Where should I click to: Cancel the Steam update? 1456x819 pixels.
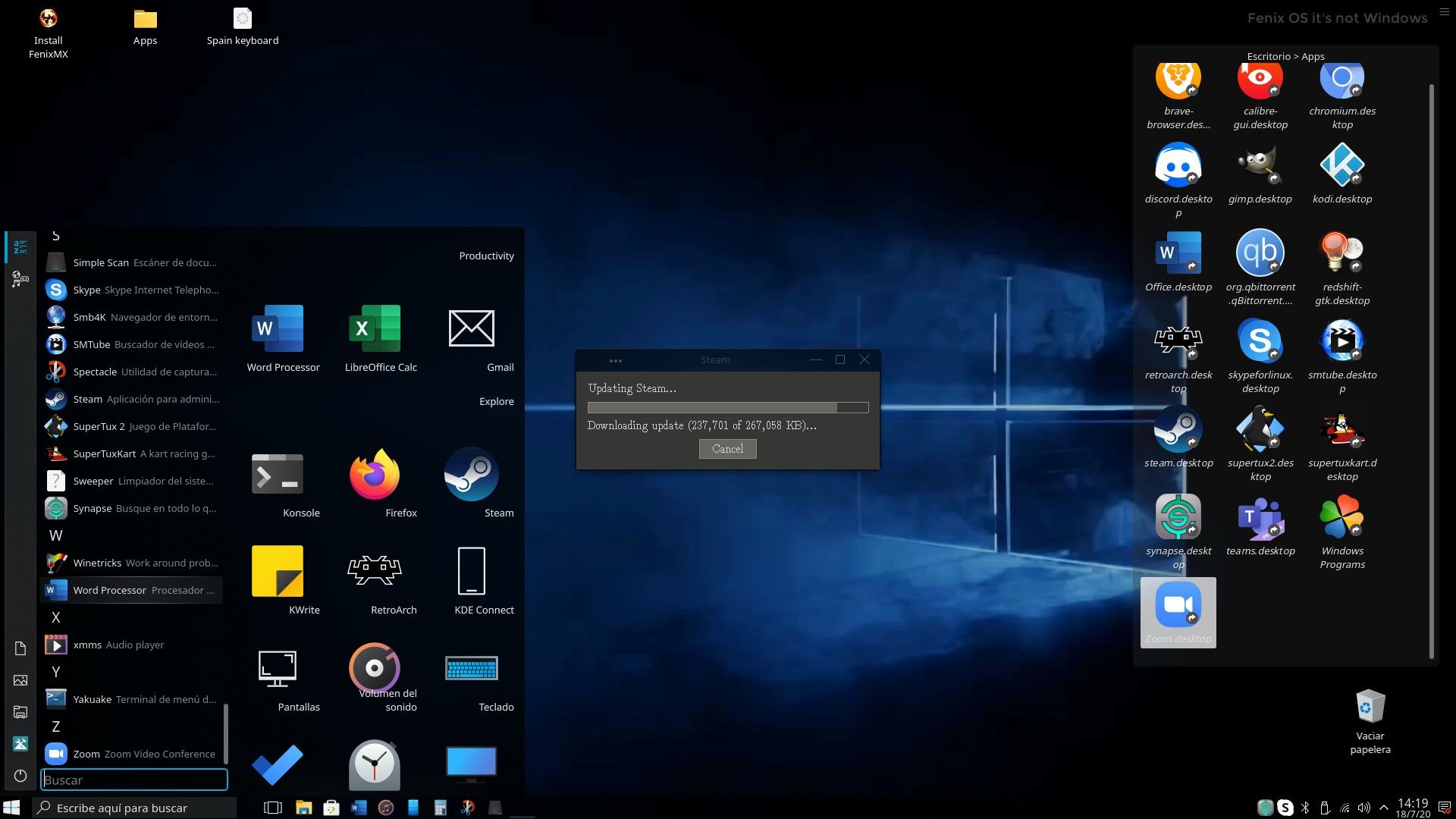pos(727,449)
